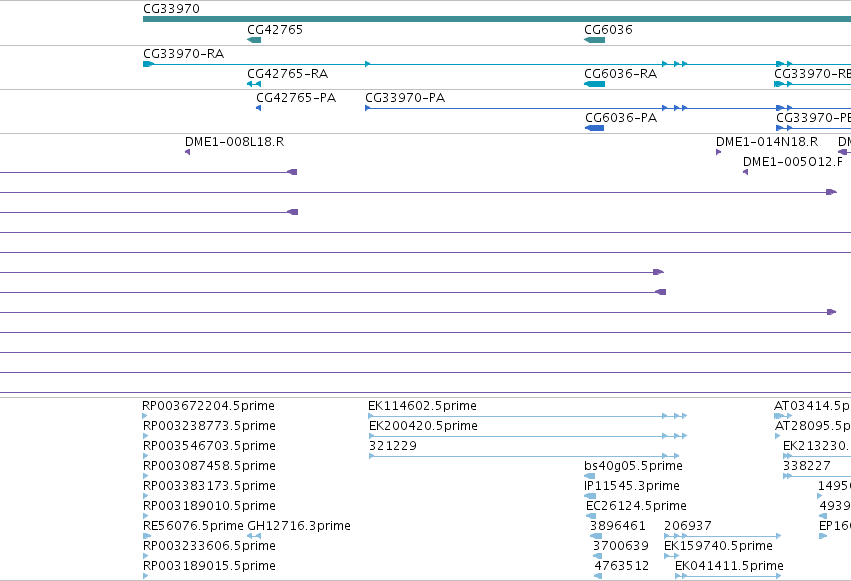This screenshot has height=581, width=851.
Task: Click the 4763512 feature label
Action: click(621, 566)
